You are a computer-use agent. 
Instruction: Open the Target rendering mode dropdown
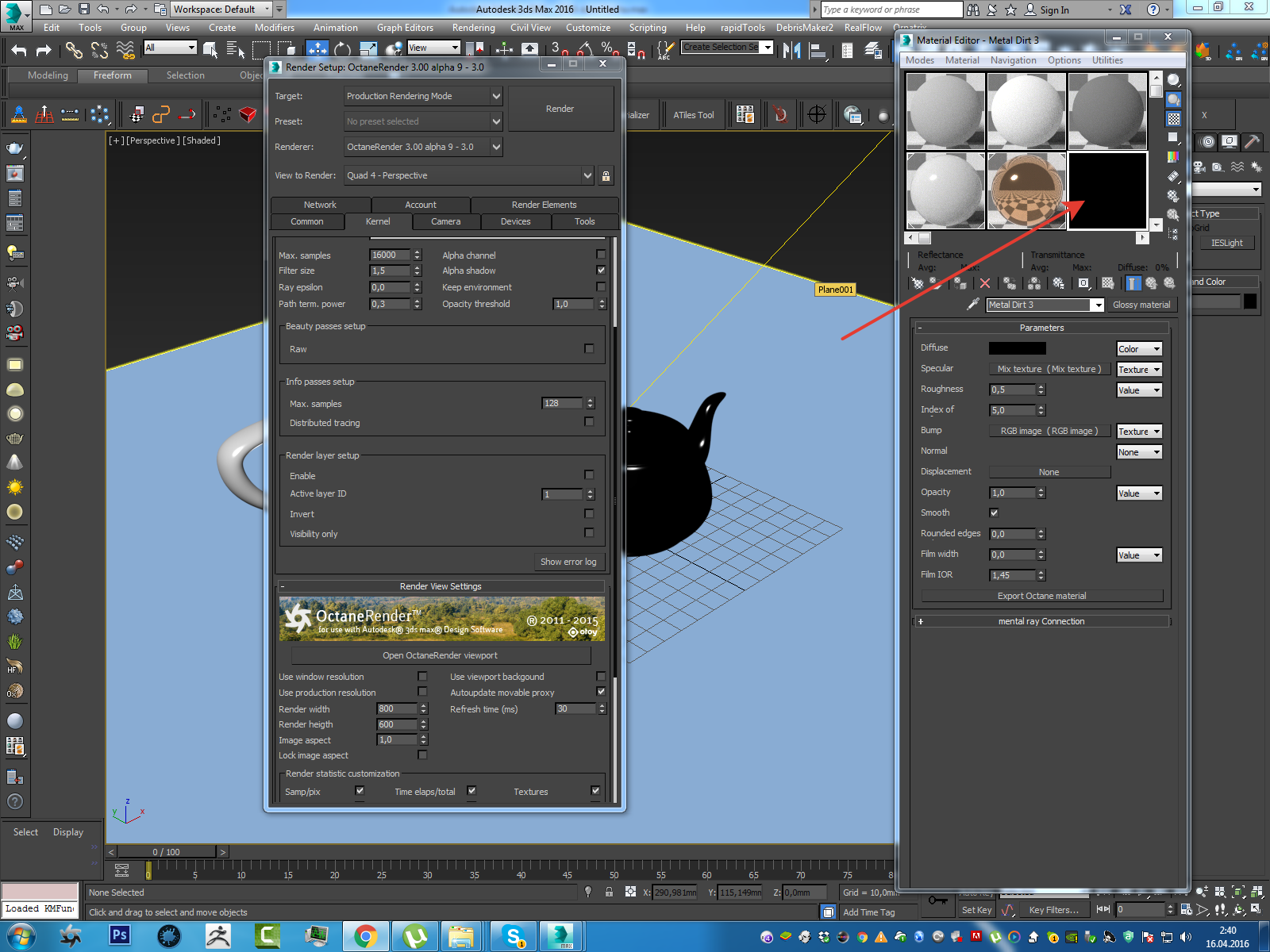[x=423, y=96]
